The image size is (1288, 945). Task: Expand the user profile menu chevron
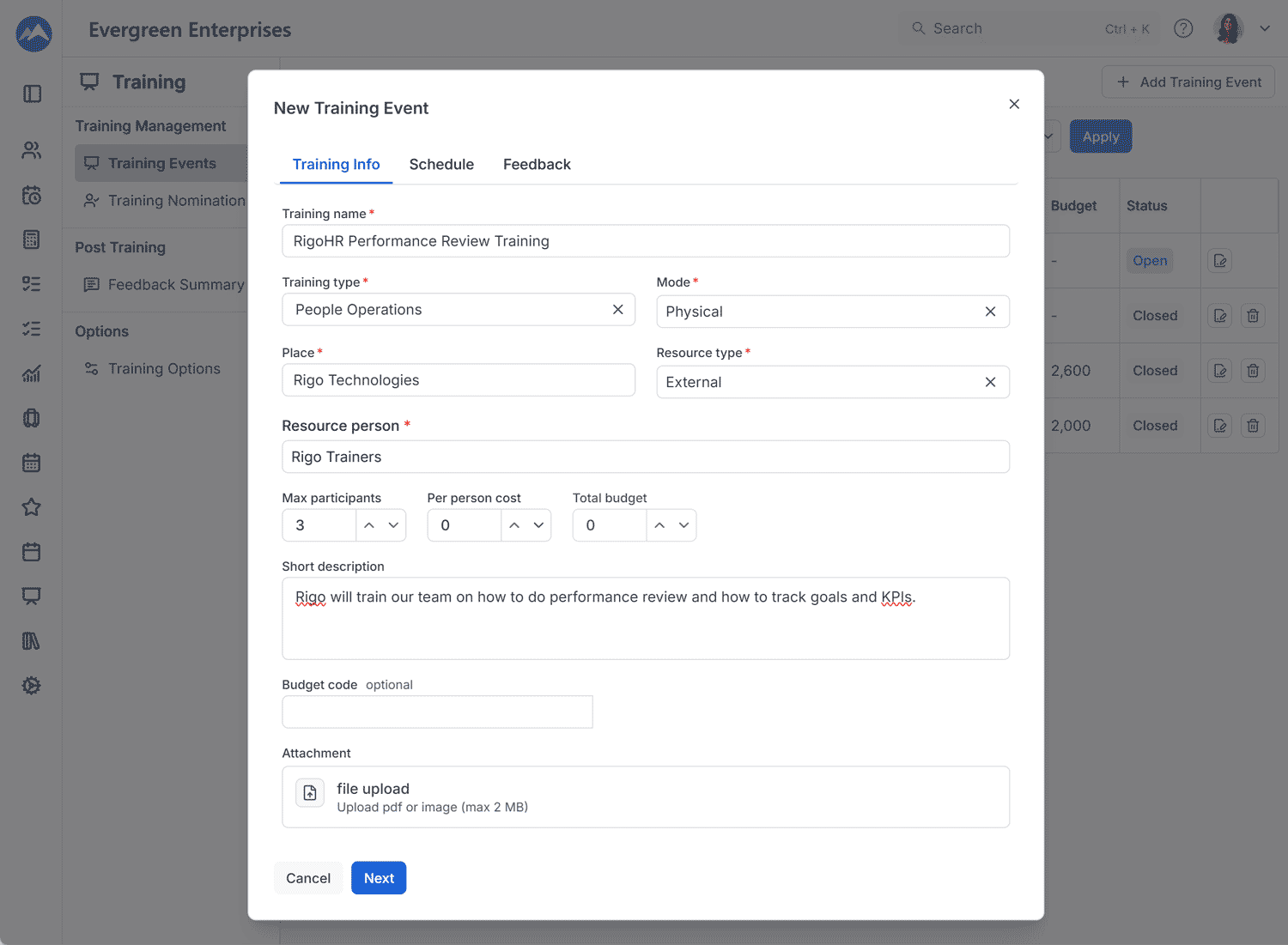1265,28
